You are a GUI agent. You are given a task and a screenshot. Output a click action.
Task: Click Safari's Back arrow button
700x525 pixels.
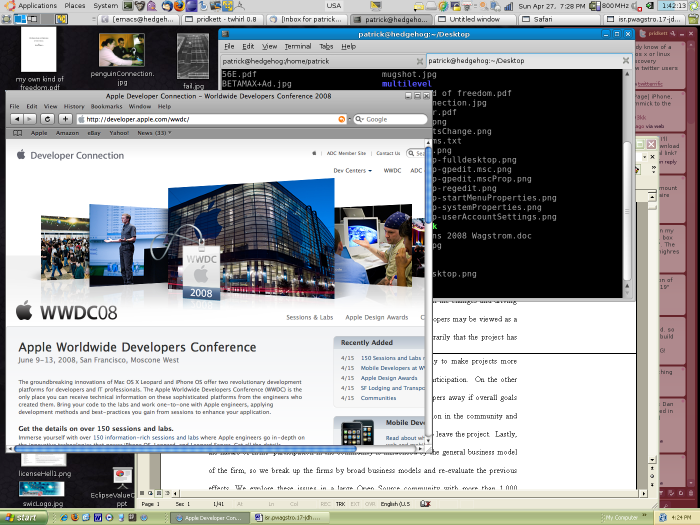17,119
